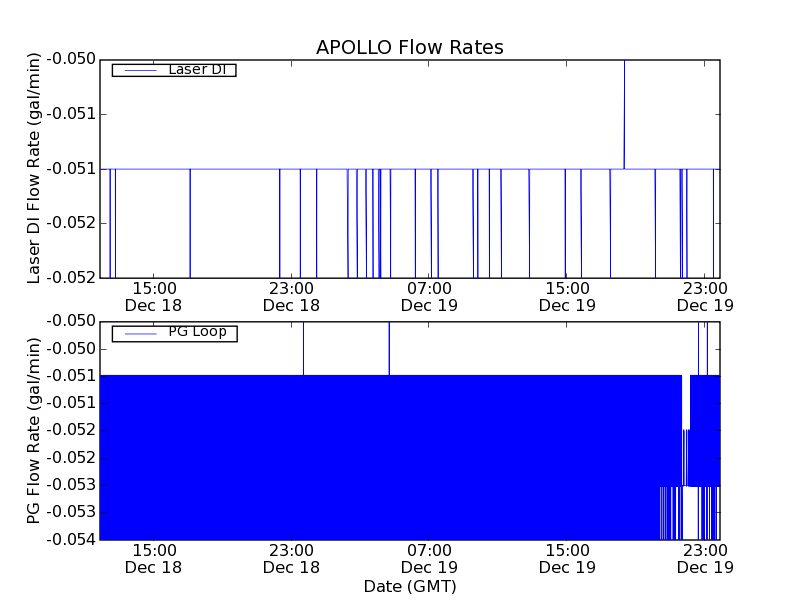Click the black upward spike in PG Loop plot

click(303, 347)
